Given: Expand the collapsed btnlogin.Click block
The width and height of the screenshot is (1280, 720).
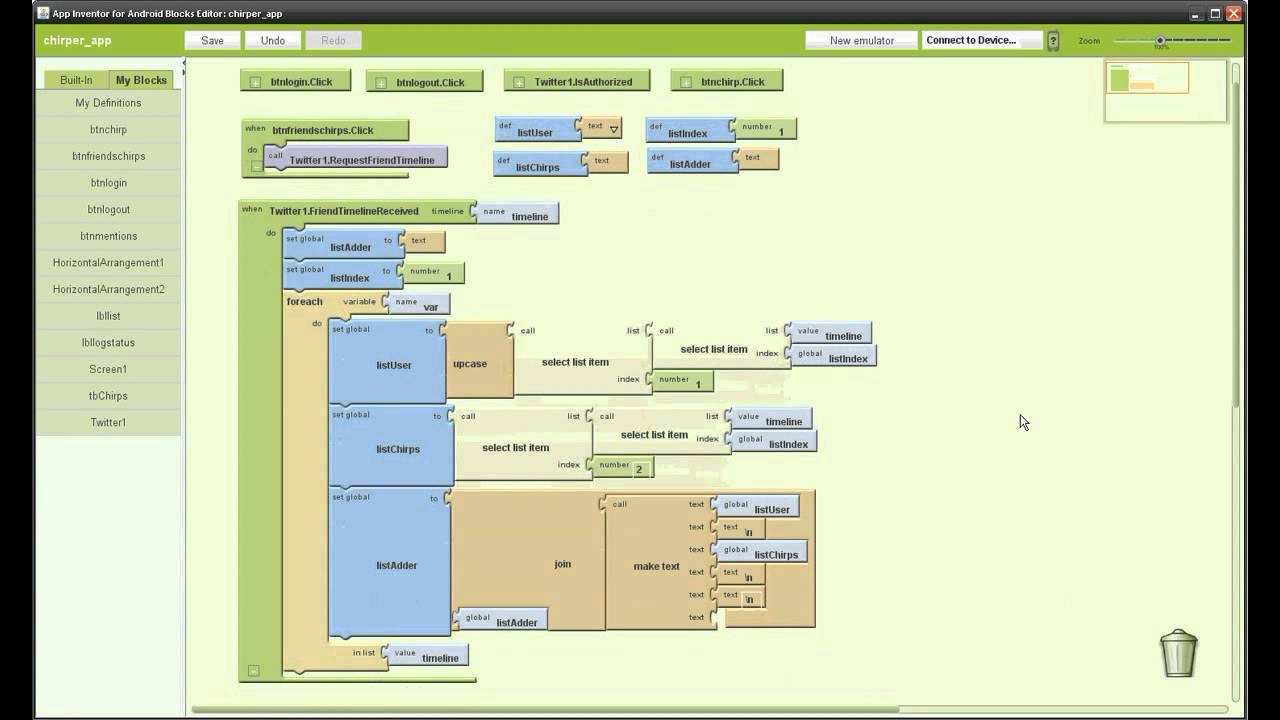Looking at the screenshot, I should (x=255, y=83).
